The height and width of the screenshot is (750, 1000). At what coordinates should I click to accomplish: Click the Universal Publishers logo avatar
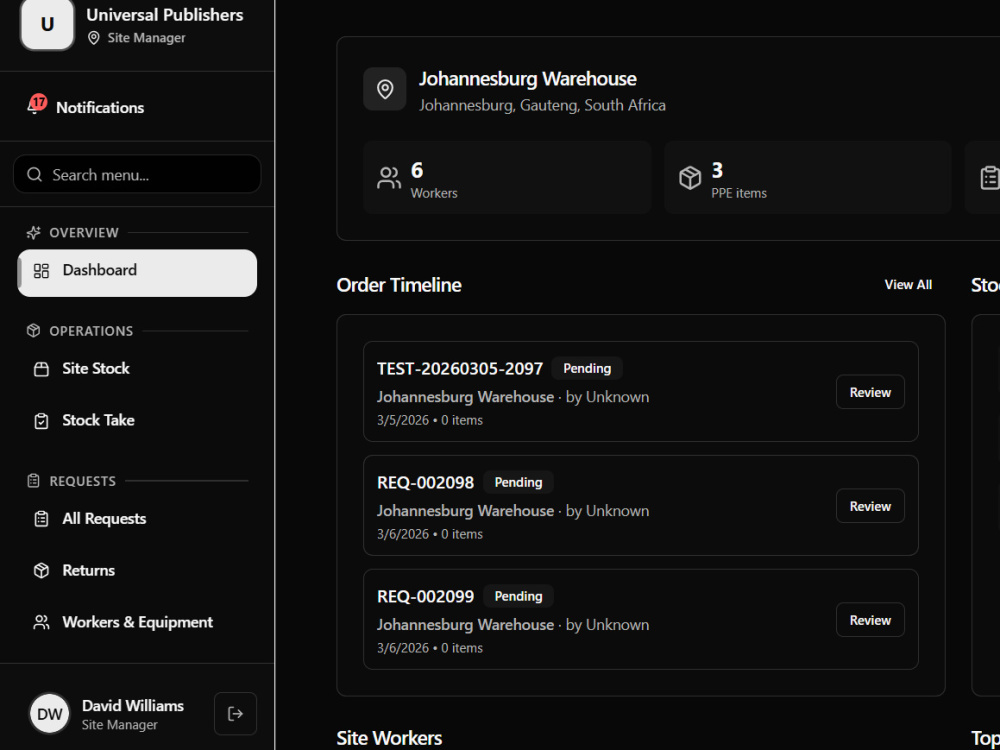point(47,24)
